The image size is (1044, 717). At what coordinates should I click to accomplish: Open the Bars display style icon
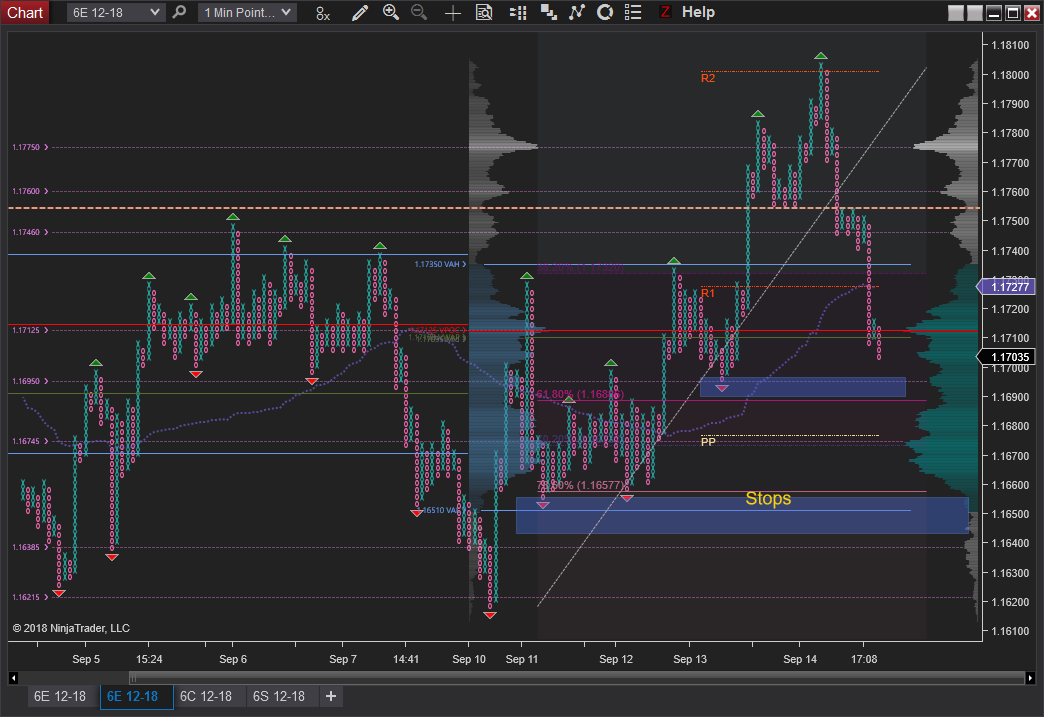tap(323, 13)
